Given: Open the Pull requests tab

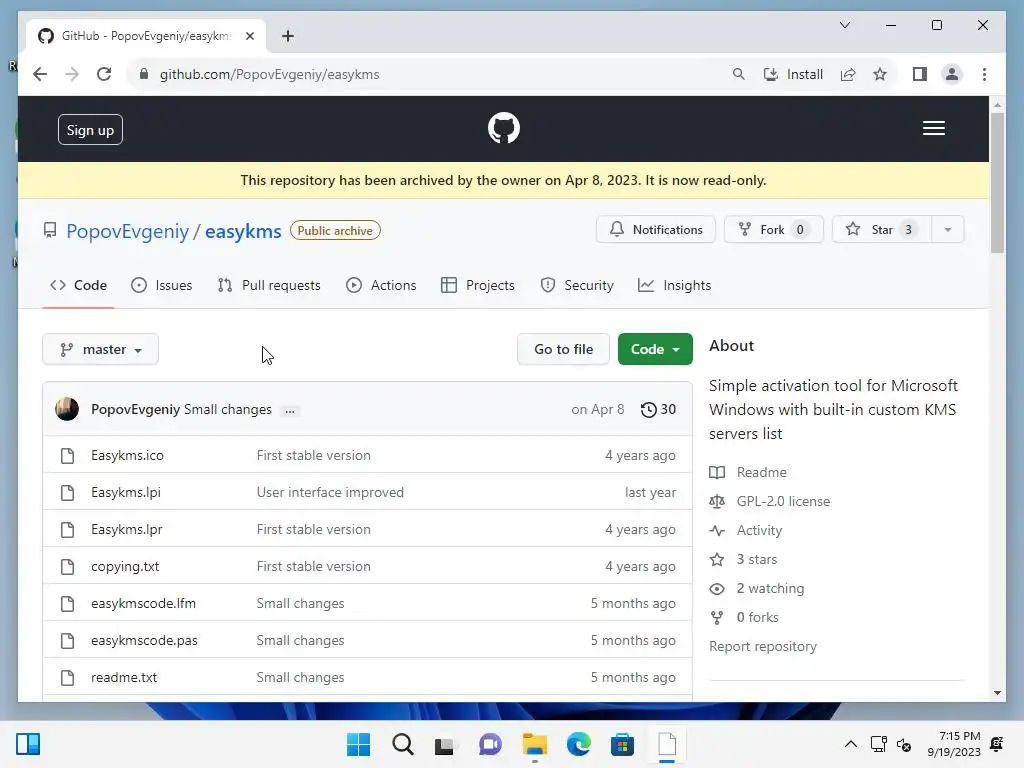Looking at the screenshot, I should (269, 285).
